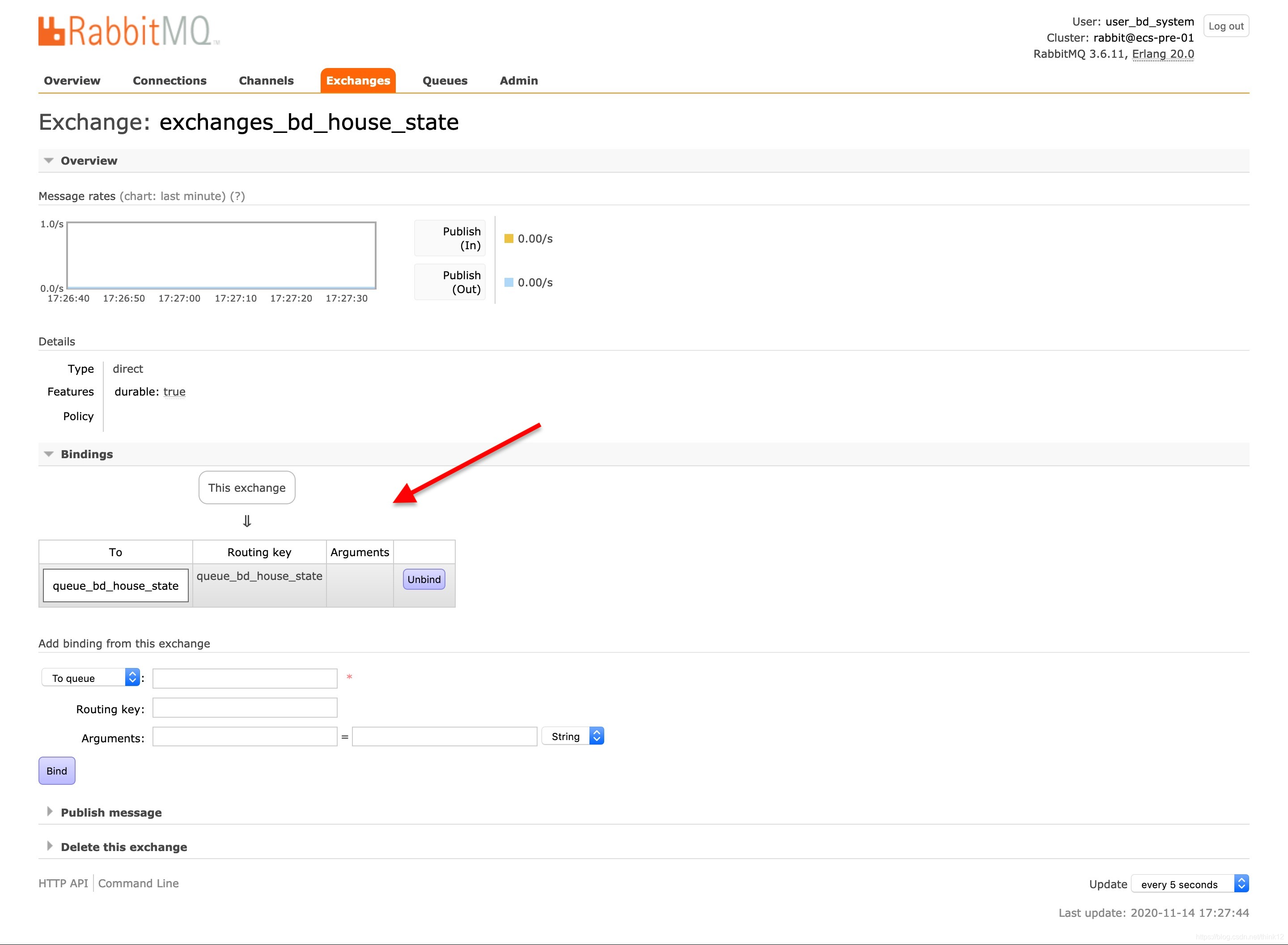
Task: Open the To queue destination dropdown
Action: click(x=91, y=678)
